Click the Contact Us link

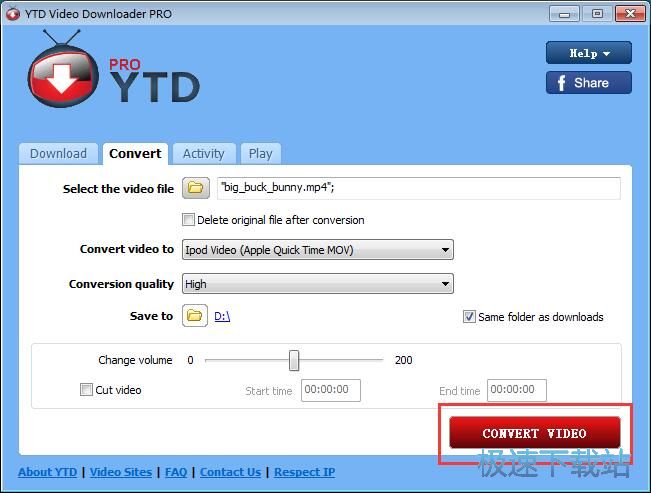230,472
